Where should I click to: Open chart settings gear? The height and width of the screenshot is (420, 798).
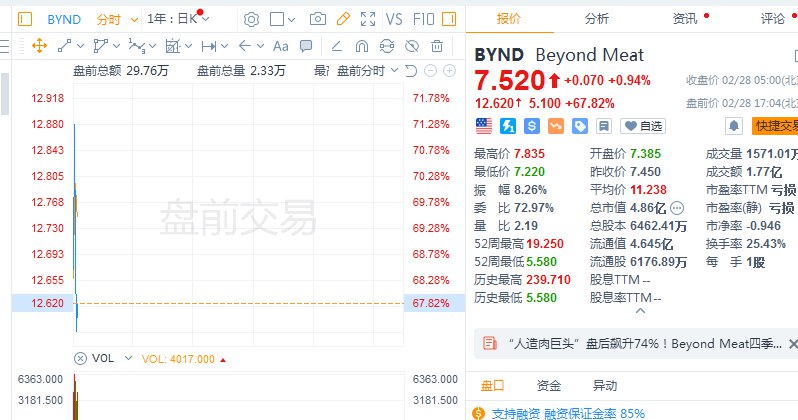pos(251,19)
